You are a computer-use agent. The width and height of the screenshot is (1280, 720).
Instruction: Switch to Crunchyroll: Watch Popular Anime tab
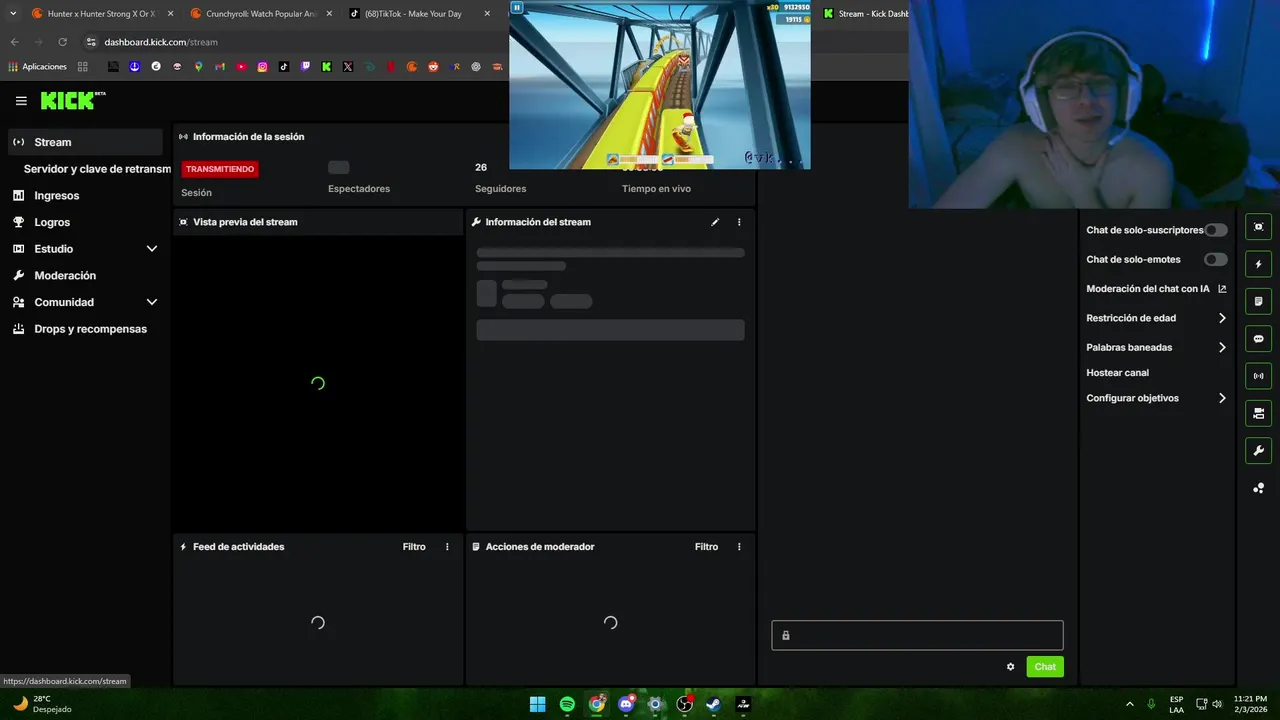click(260, 14)
